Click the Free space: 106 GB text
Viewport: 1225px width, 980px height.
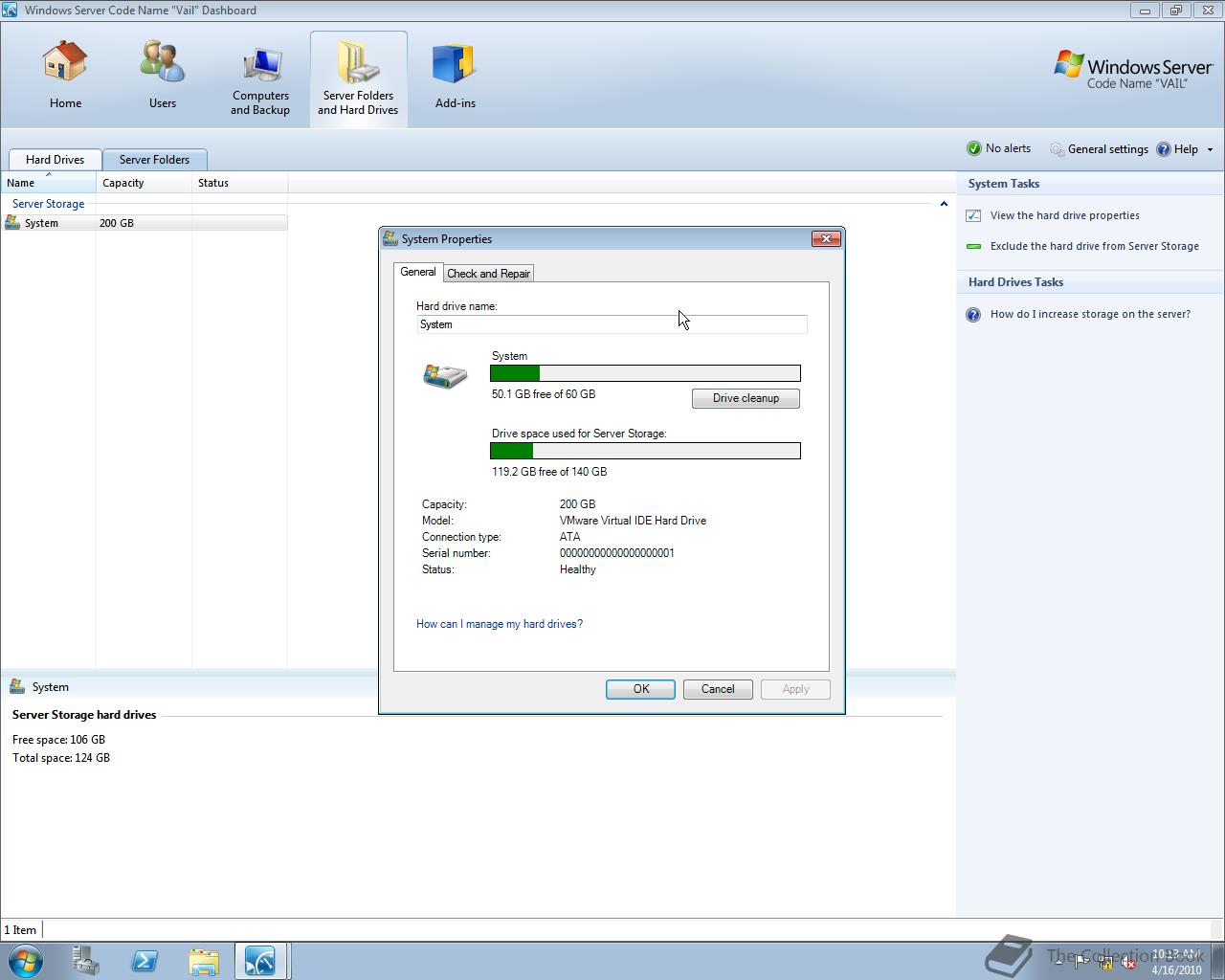click(x=58, y=740)
